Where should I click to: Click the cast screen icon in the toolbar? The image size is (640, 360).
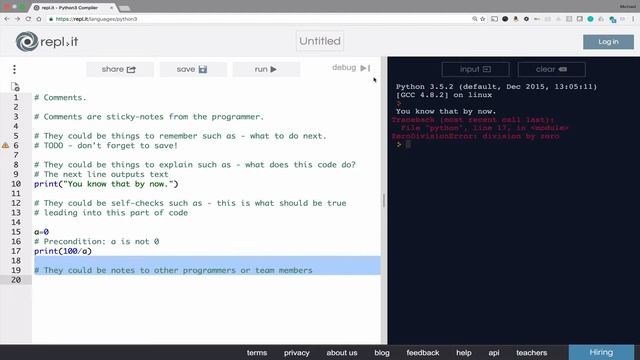tap(494, 19)
